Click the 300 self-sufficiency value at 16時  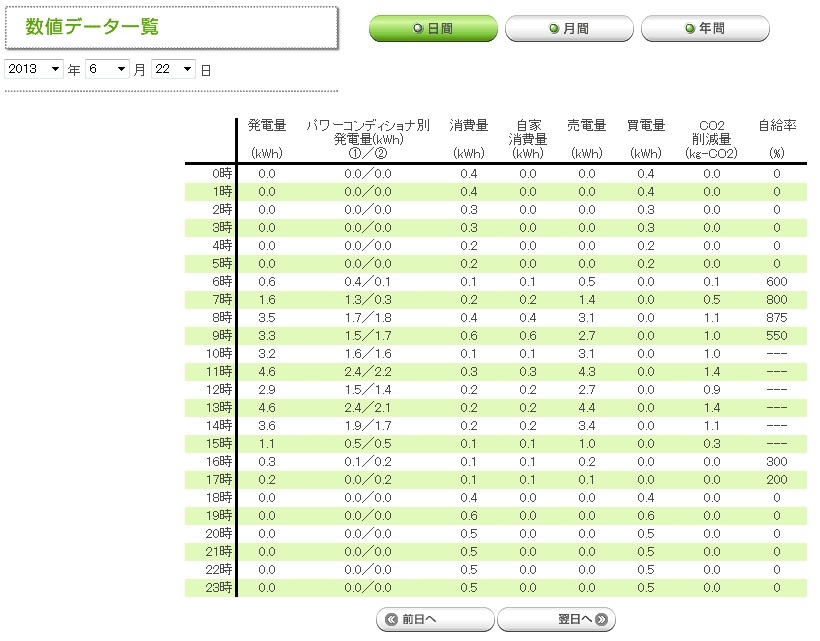[777, 461]
